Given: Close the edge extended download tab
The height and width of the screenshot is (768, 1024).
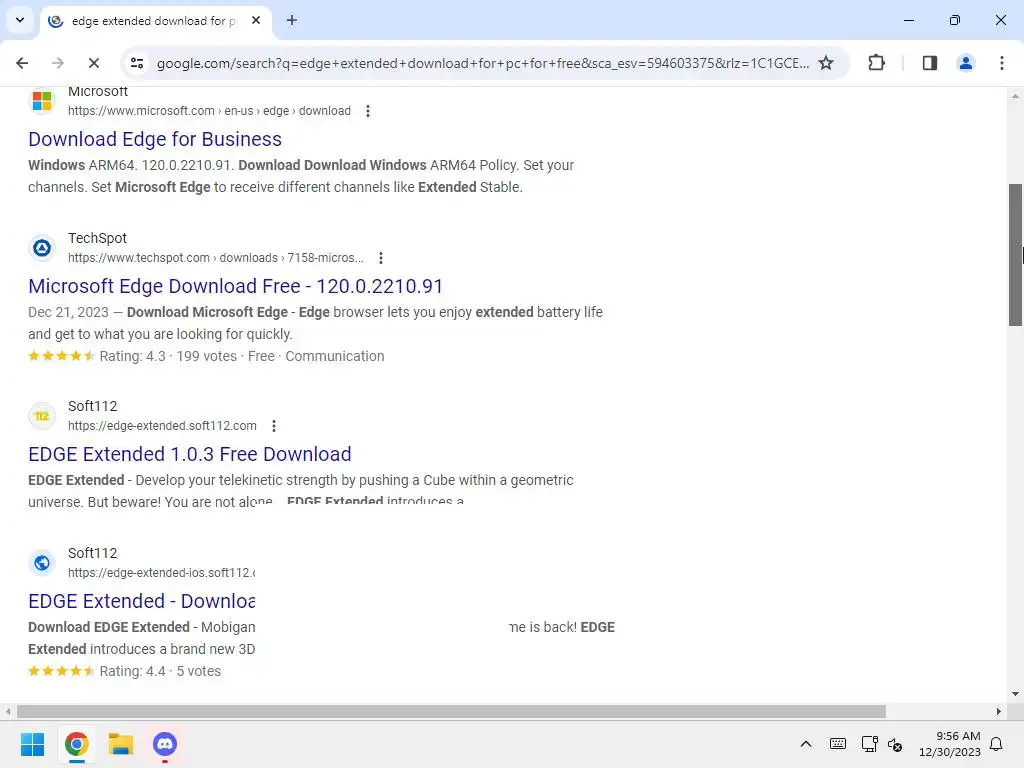Looking at the screenshot, I should (x=256, y=20).
